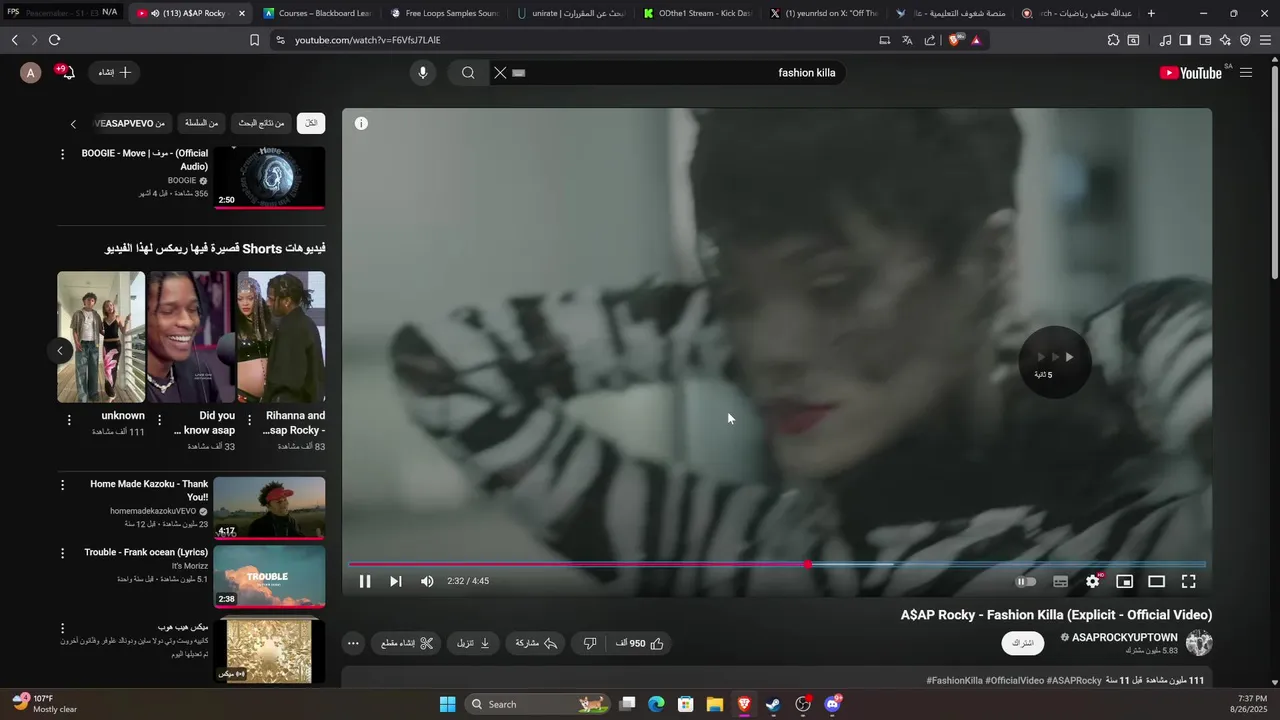Open Brave Wallet icon
The height and width of the screenshot is (720, 1280).
1205,40
